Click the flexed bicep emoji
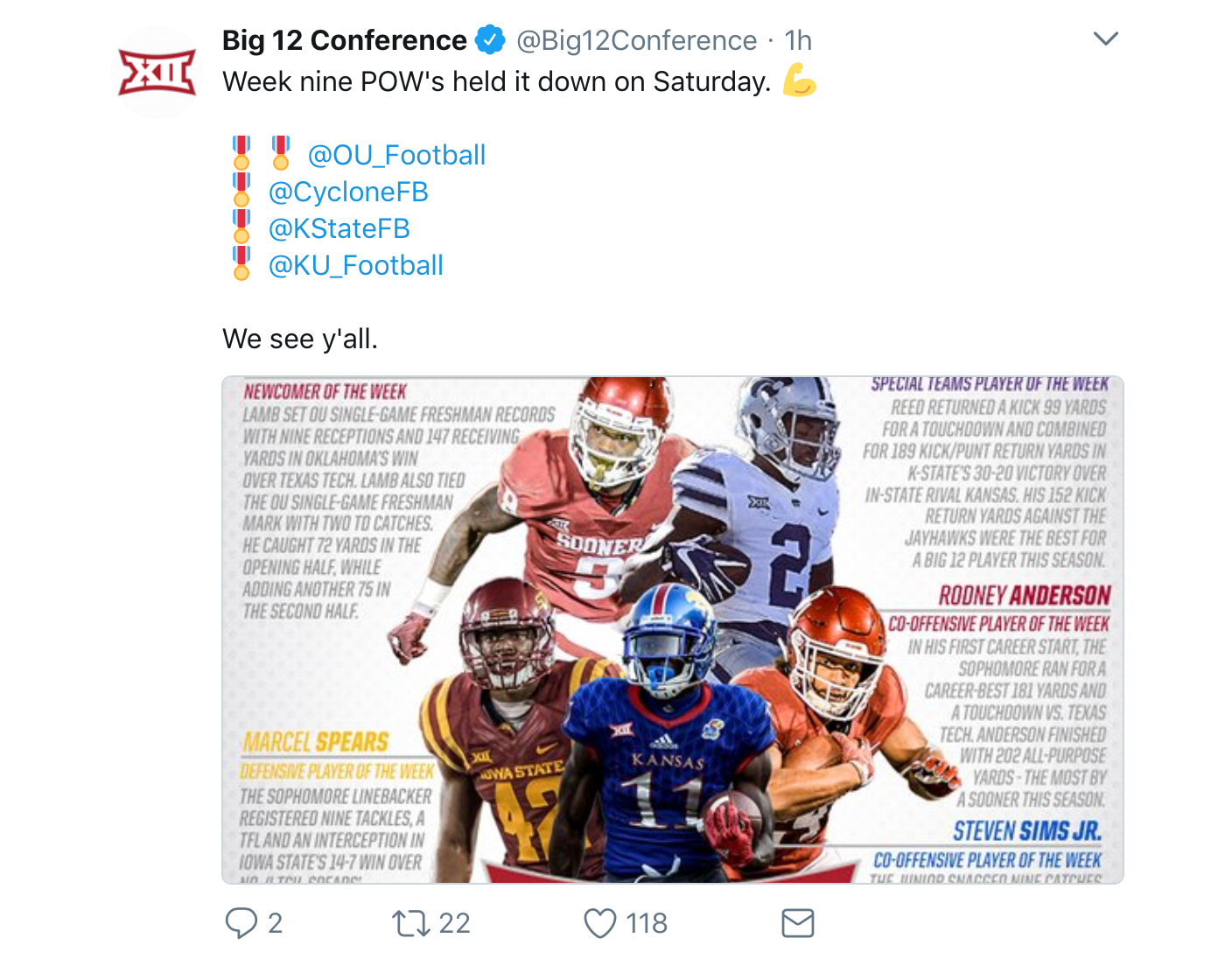Image resolution: width=1232 pixels, height=966 pixels. 799,80
